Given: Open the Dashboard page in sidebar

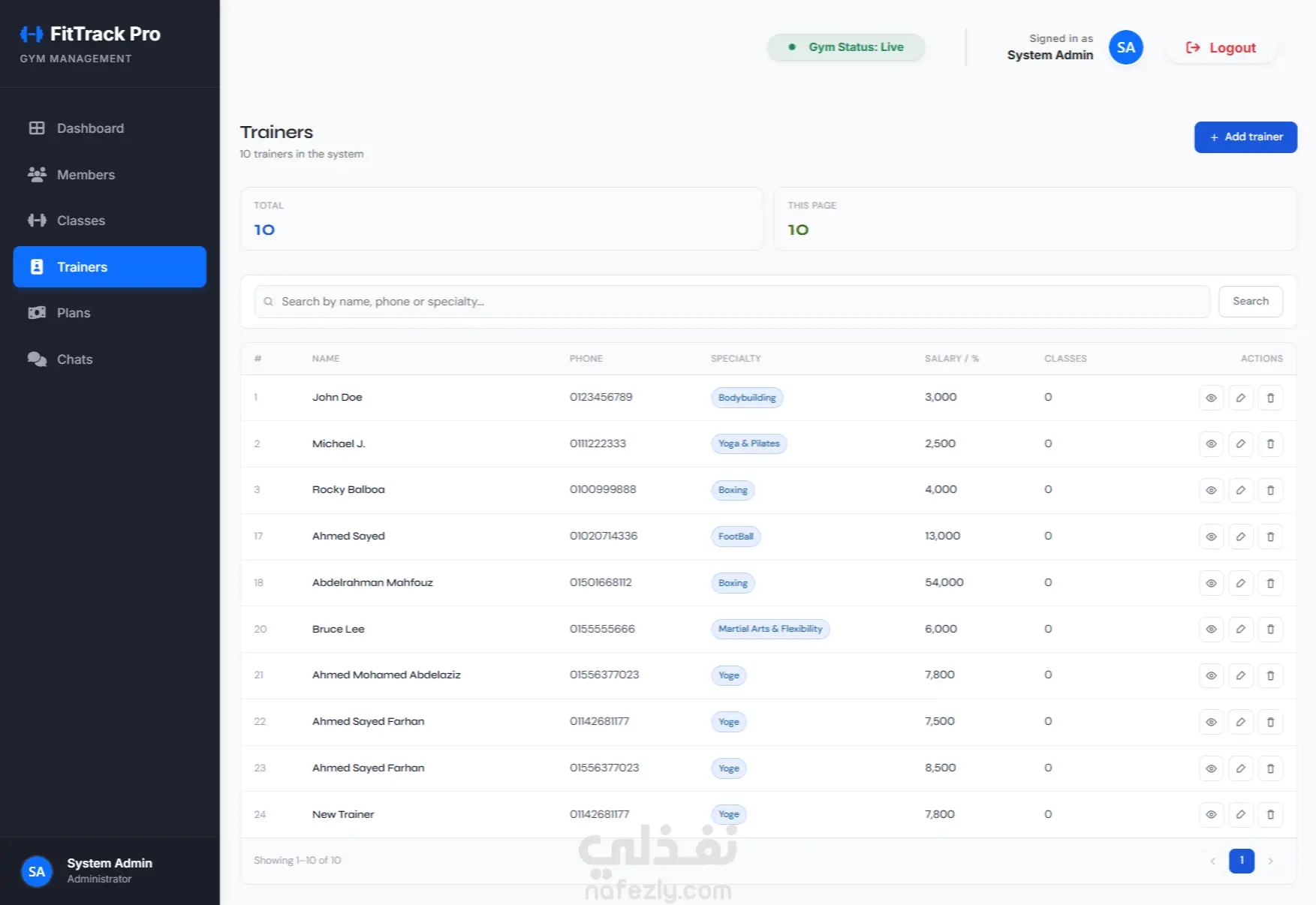Looking at the screenshot, I should click(110, 128).
